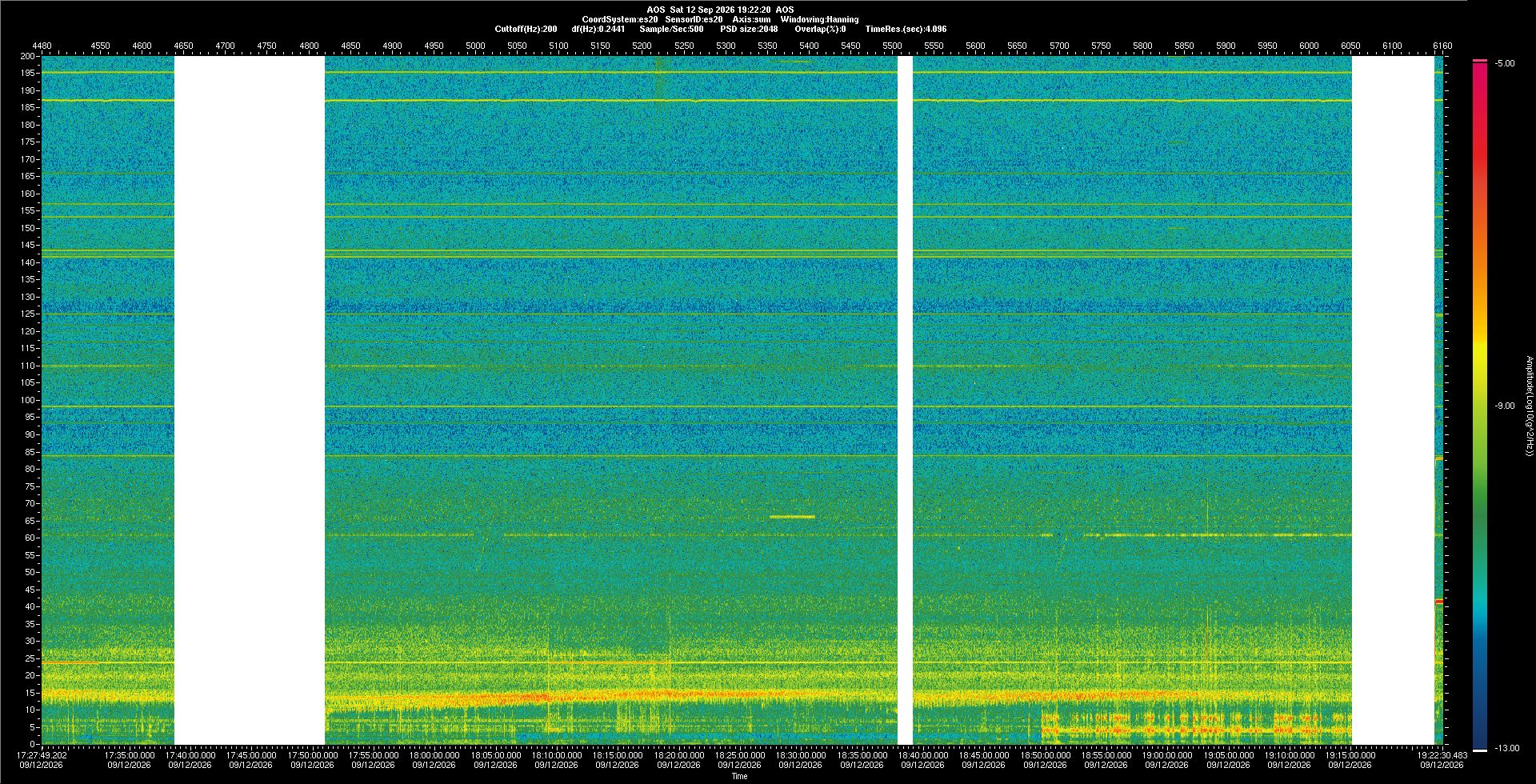The image size is (1536, 784).
Task: Select the Windowing:Hanning header text
Action: pos(819,19)
